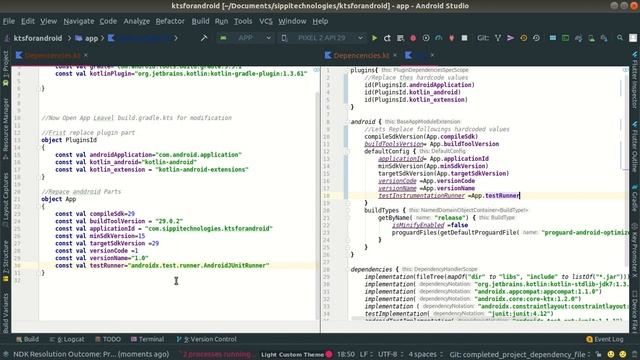Toggle the Gradle side panel
This screenshot has height=360, width=640.
[x=635, y=198]
